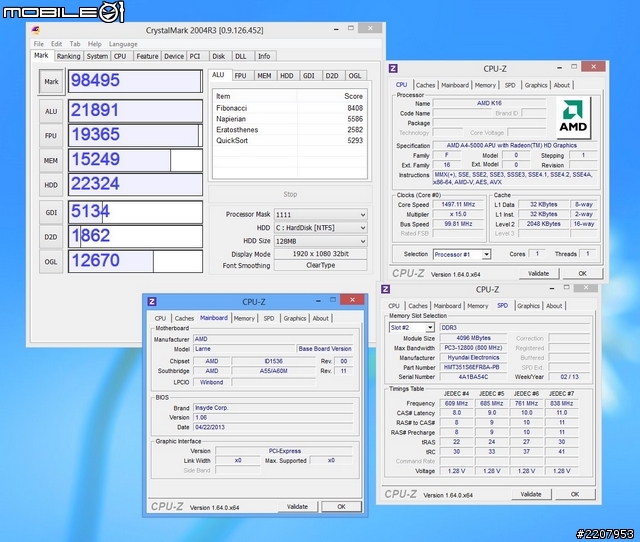Run the MEM benchmark button
The height and width of the screenshot is (542, 640).
(x=51, y=161)
